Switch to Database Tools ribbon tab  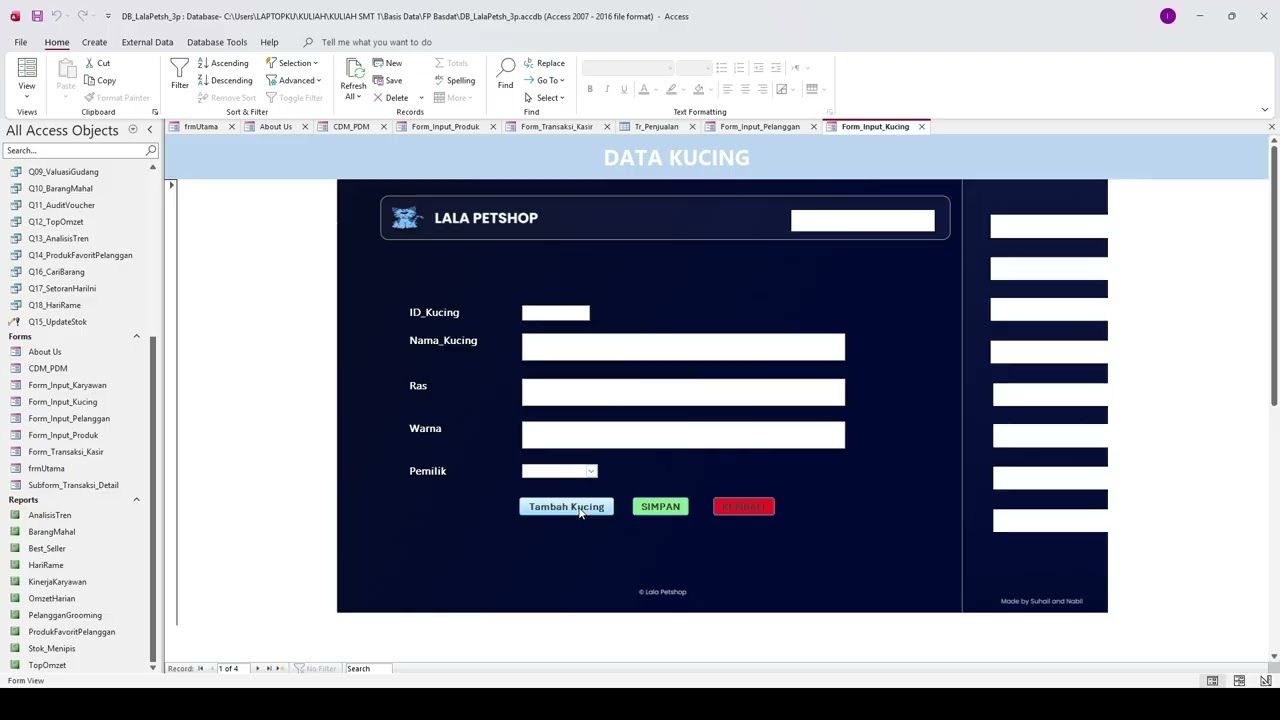217,42
